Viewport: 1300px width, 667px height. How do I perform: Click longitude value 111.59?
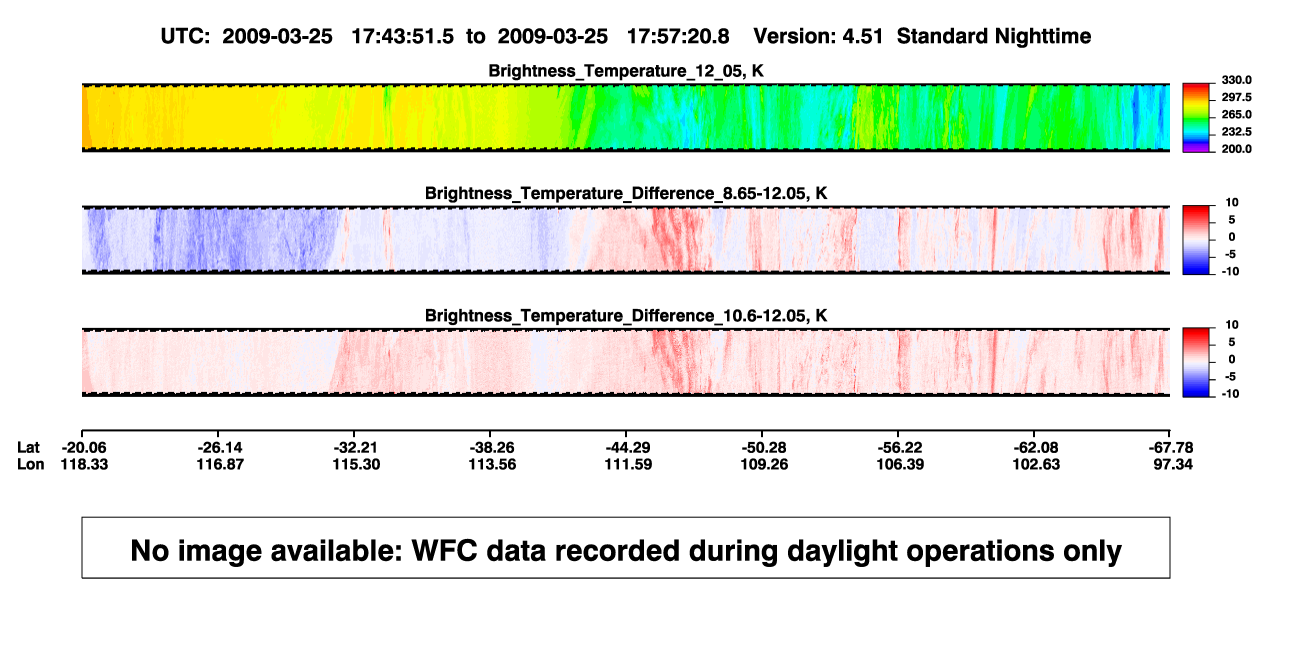[626, 464]
